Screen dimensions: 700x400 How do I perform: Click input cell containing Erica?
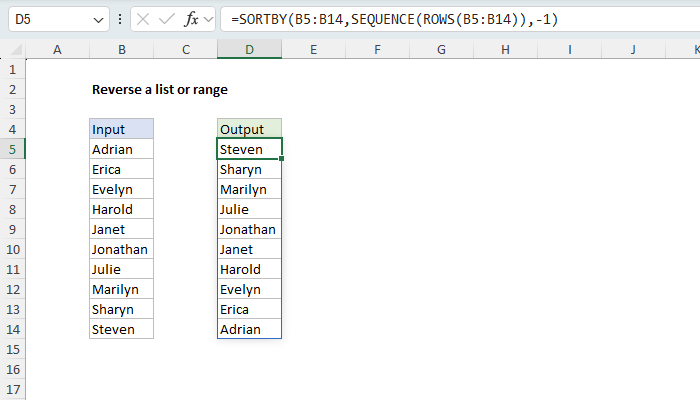pyautogui.click(x=121, y=169)
